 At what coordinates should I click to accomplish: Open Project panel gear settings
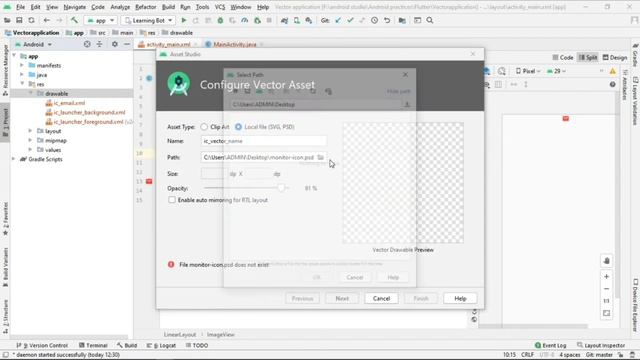(115, 44)
